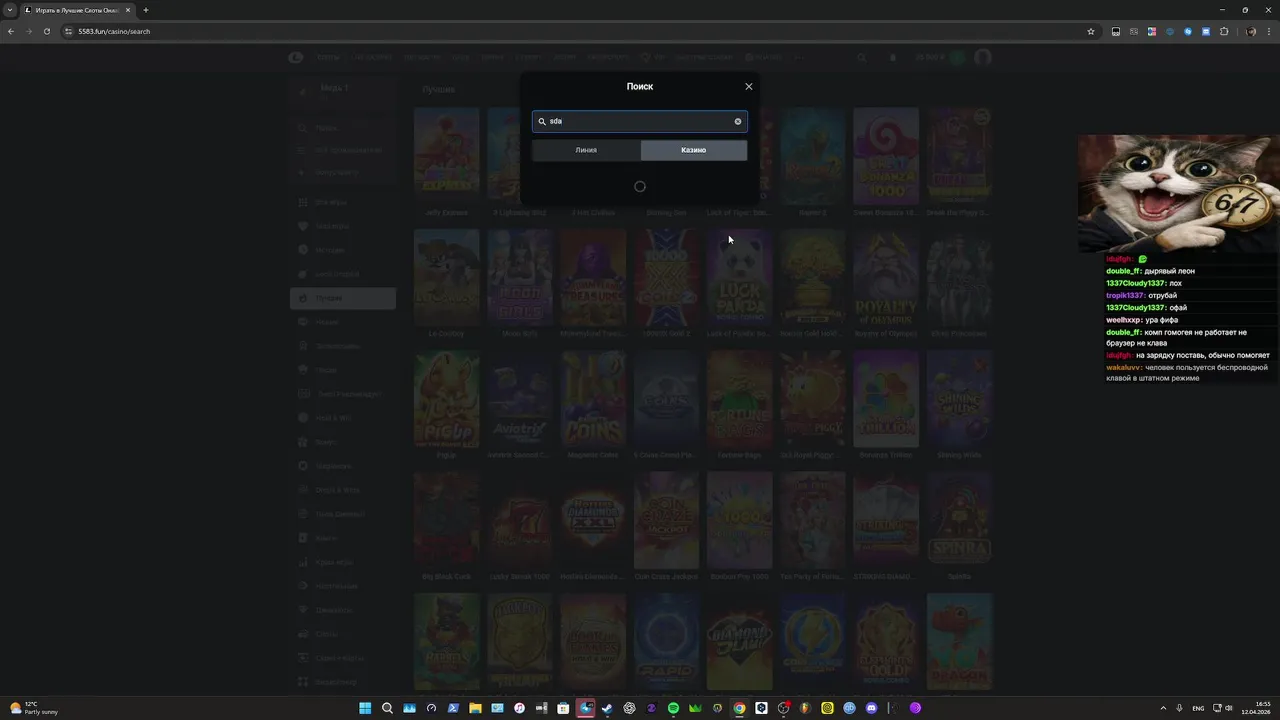Expand the tab search dropdown

(10, 10)
